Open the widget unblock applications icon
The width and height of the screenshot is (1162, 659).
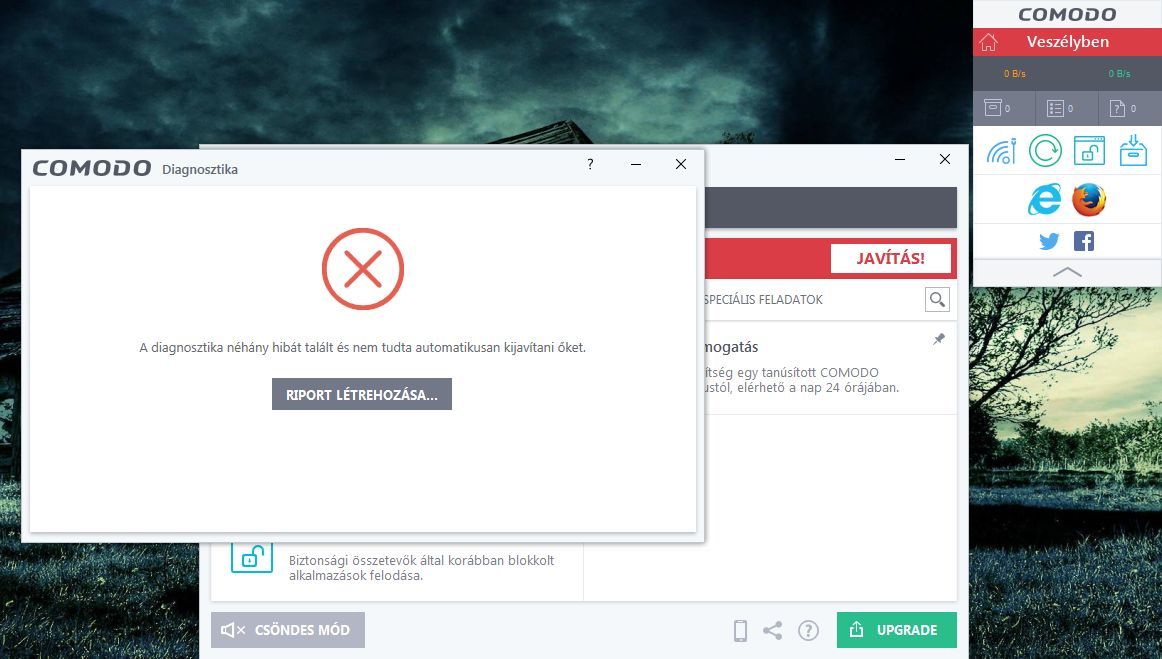click(x=1089, y=151)
